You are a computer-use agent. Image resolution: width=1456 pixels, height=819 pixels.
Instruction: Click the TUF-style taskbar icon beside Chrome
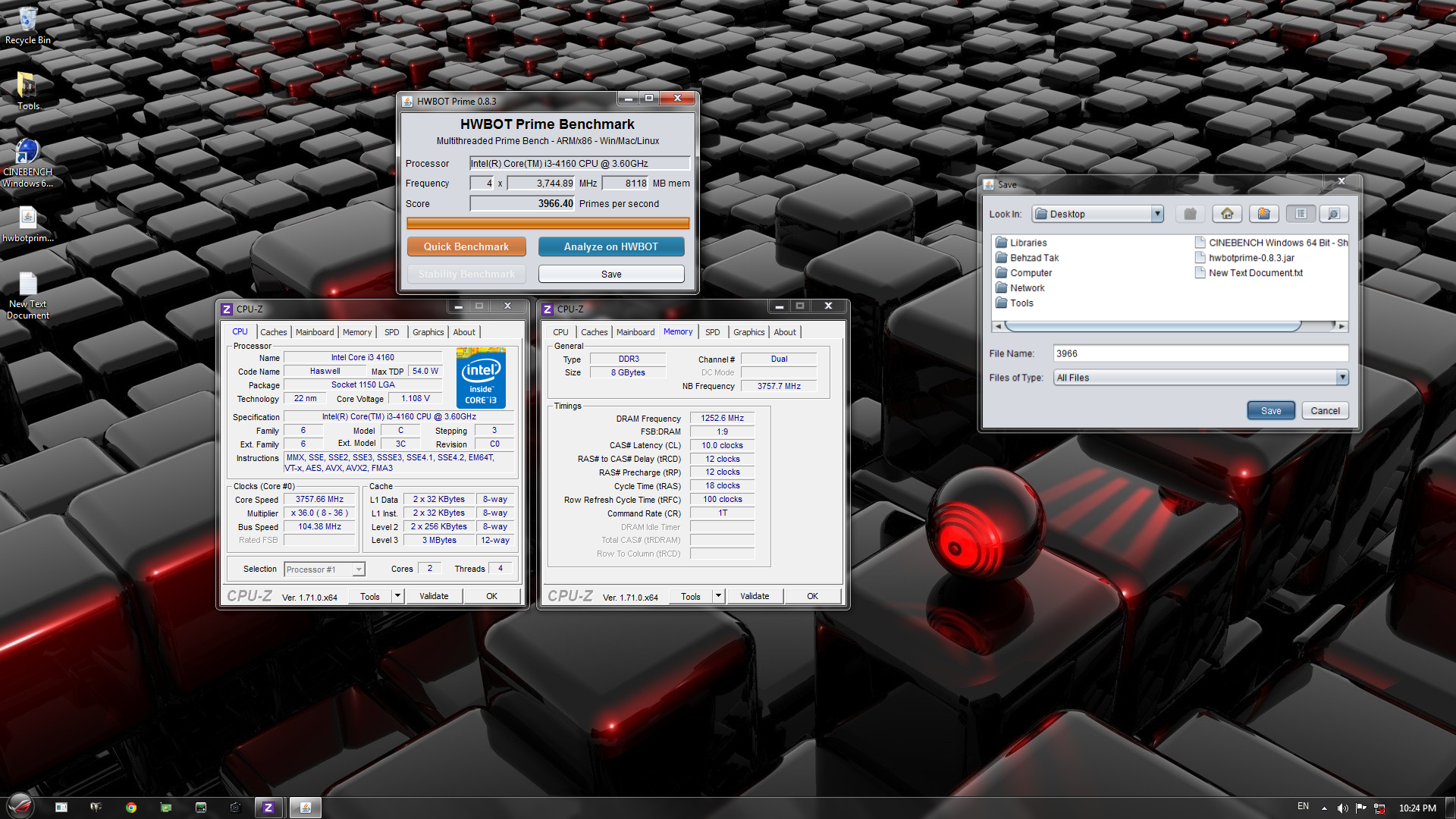point(96,808)
